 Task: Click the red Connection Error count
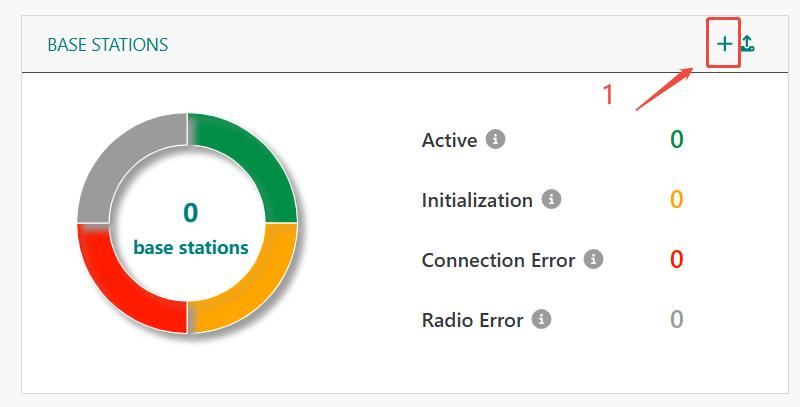point(677,260)
